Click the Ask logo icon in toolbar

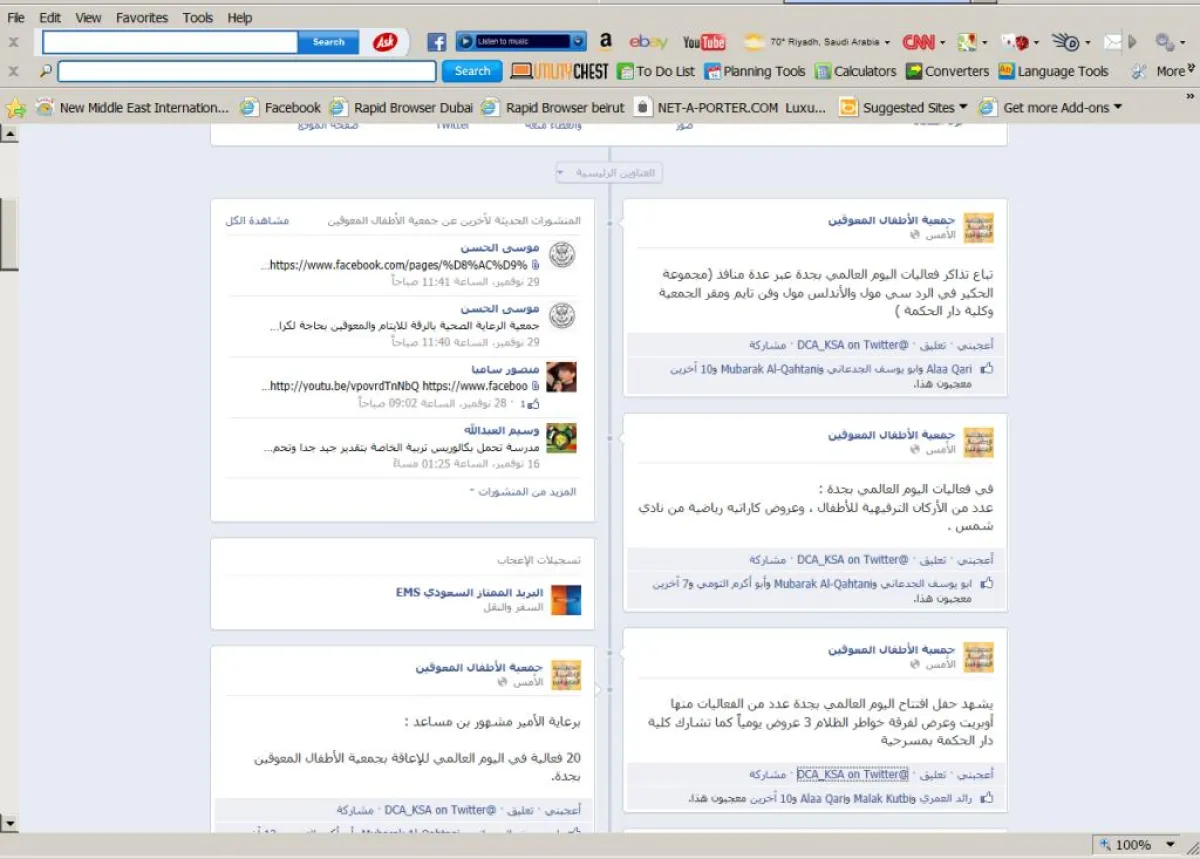click(x=385, y=42)
